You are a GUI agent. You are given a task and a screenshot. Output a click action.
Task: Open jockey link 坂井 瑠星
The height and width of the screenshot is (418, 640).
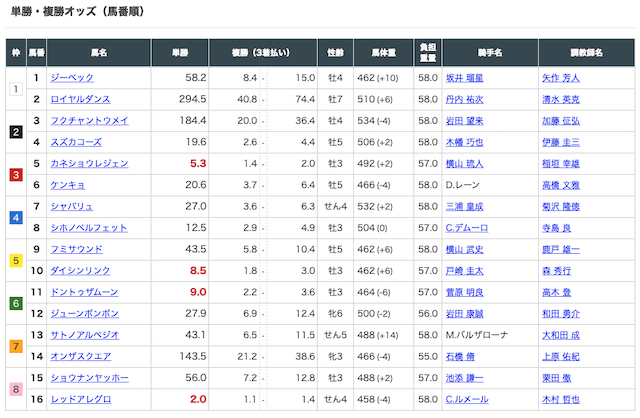coord(464,78)
